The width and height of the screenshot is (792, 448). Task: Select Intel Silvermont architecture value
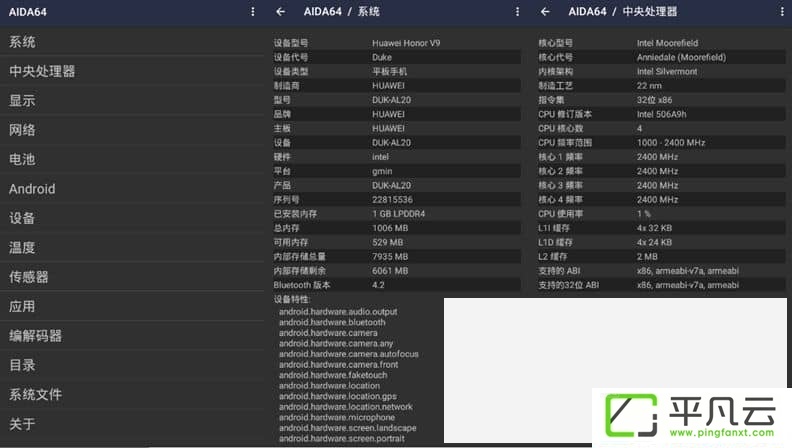667,71
